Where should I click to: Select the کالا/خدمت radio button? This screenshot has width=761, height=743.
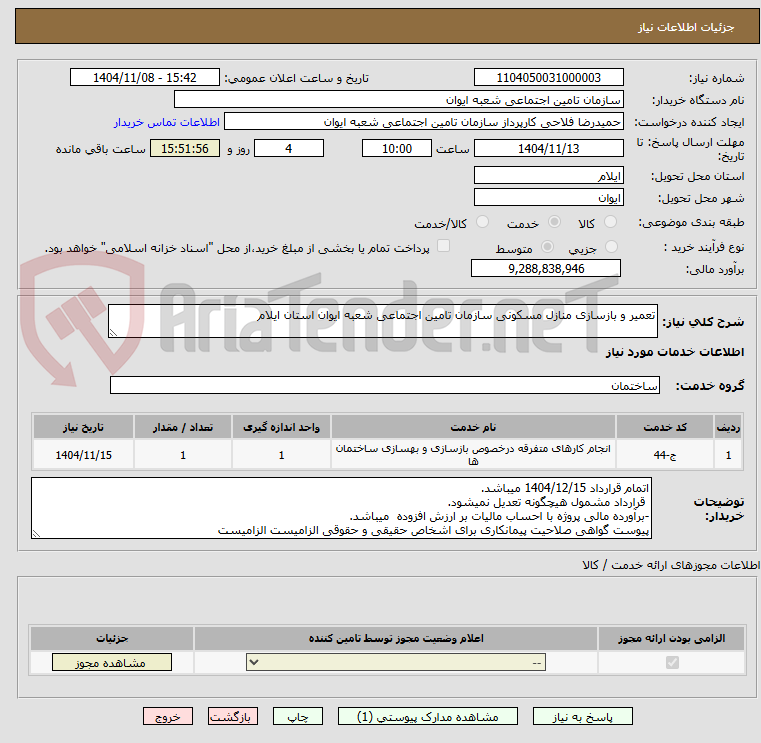[482, 222]
